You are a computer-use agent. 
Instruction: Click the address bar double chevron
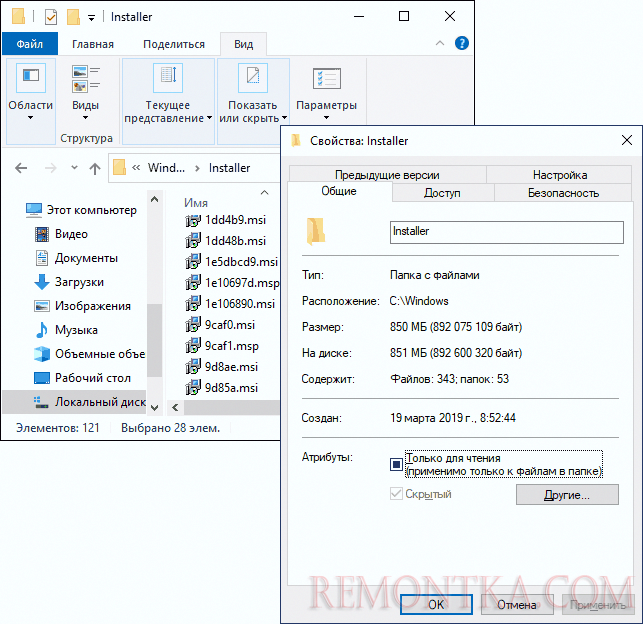(x=136, y=168)
